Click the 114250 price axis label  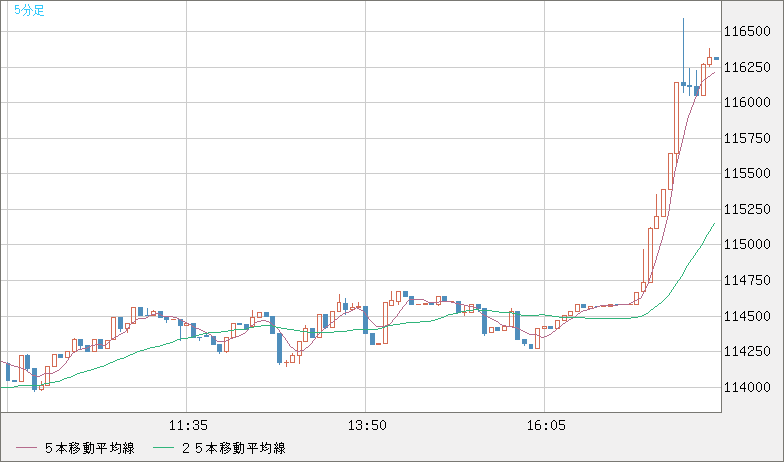click(x=749, y=352)
